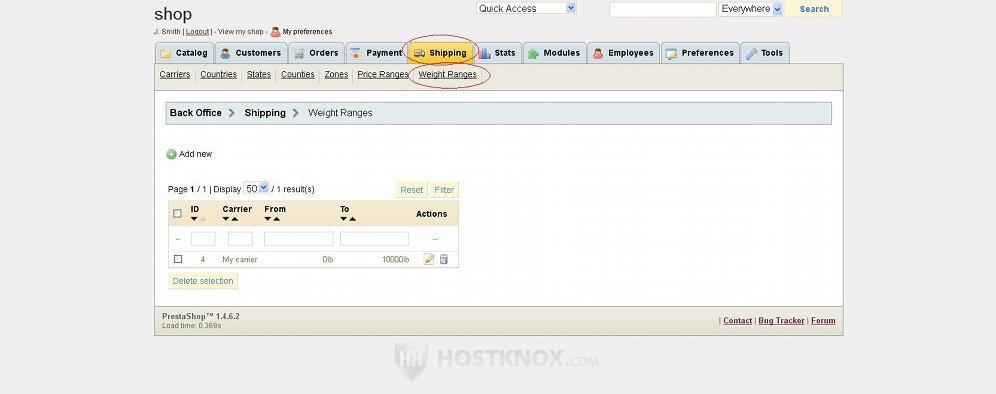Open the Price Ranges submenu link
The width and height of the screenshot is (996, 394).
(x=383, y=74)
